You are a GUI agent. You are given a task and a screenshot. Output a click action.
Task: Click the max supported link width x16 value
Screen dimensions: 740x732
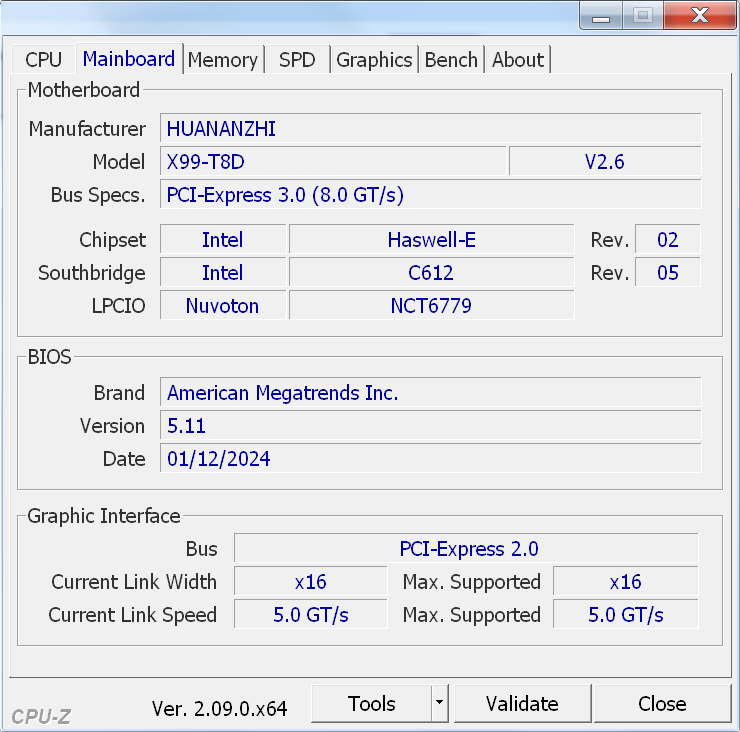click(626, 582)
